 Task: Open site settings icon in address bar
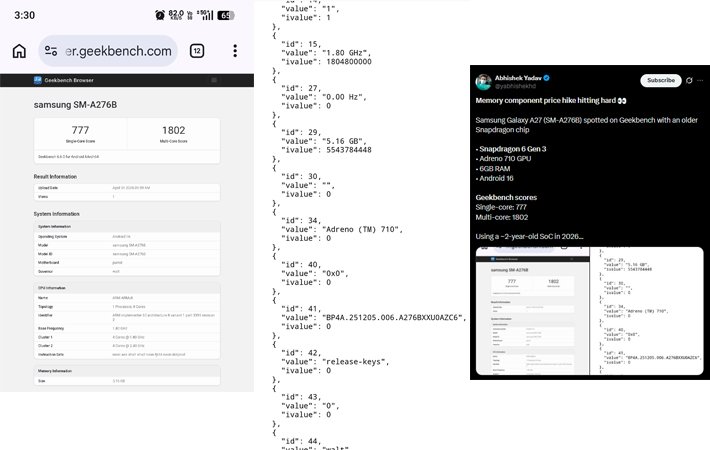click(x=52, y=51)
